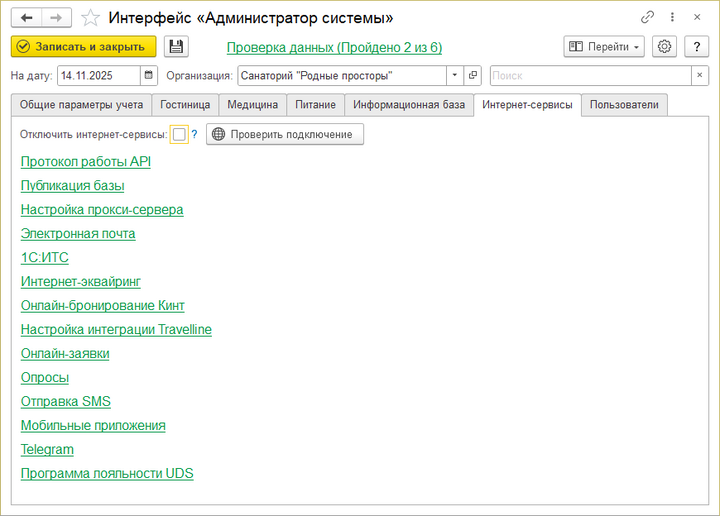Click the Организация input field
720x516 pixels.
[x=342, y=75]
